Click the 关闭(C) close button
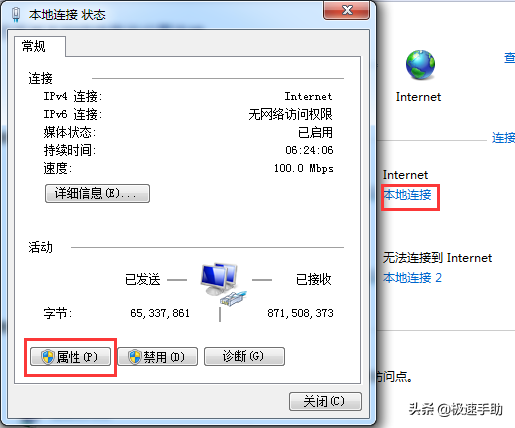 pos(325,401)
